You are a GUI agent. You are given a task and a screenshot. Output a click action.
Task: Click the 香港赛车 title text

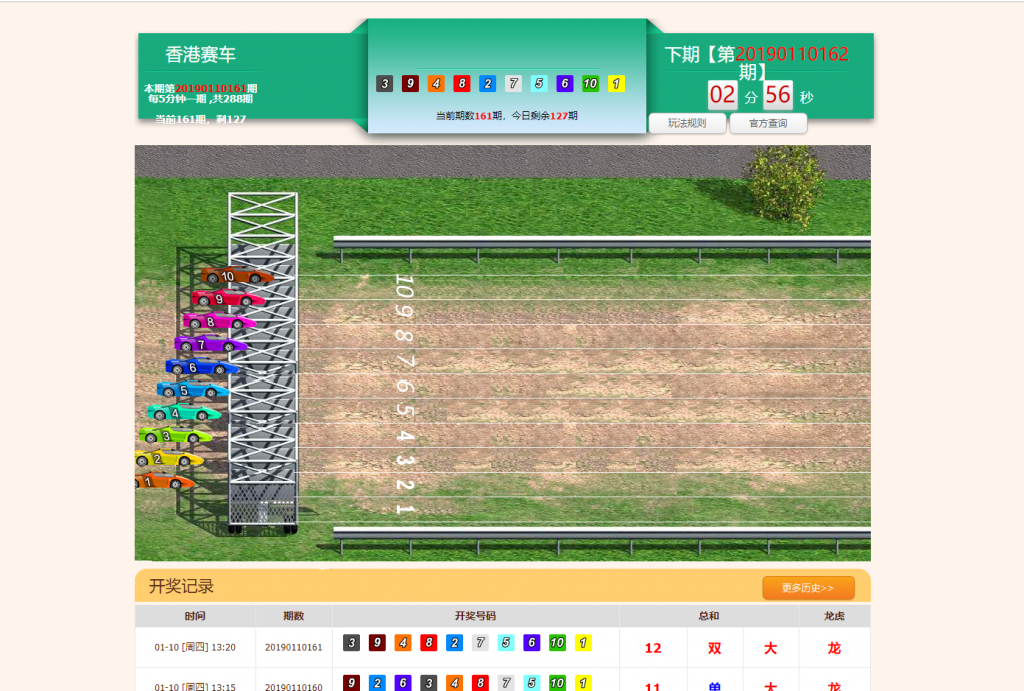pyautogui.click(x=201, y=55)
